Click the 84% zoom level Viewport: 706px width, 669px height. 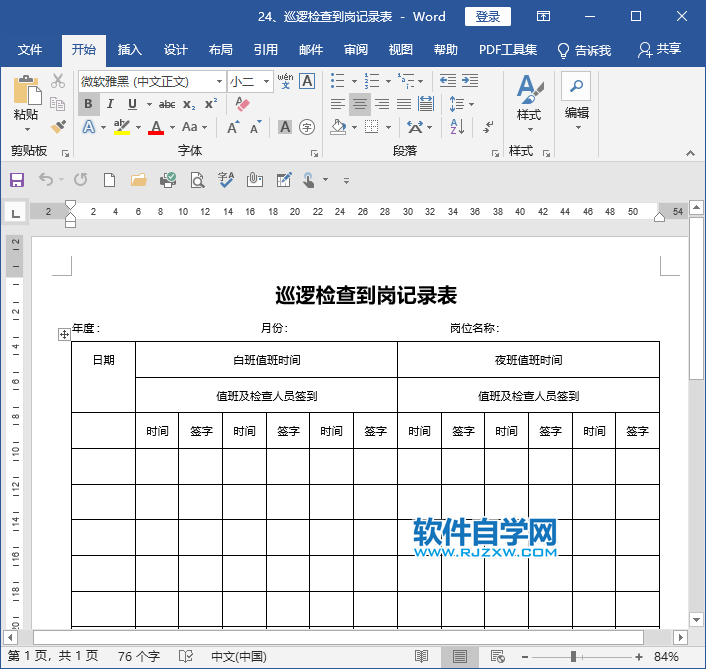coord(666,656)
